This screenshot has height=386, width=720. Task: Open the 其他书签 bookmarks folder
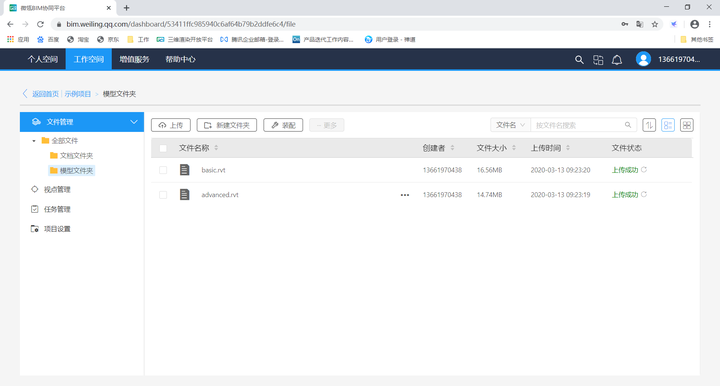pos(697,39)
